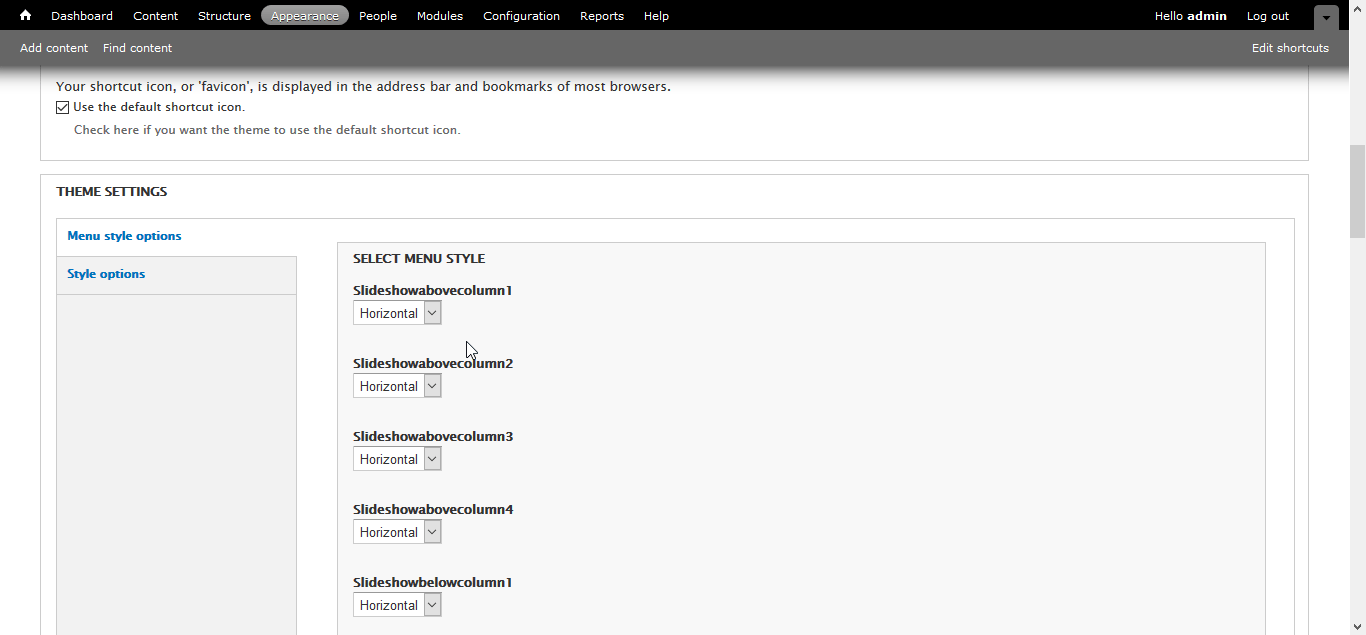Open the Structure menu

coord(224,16)
